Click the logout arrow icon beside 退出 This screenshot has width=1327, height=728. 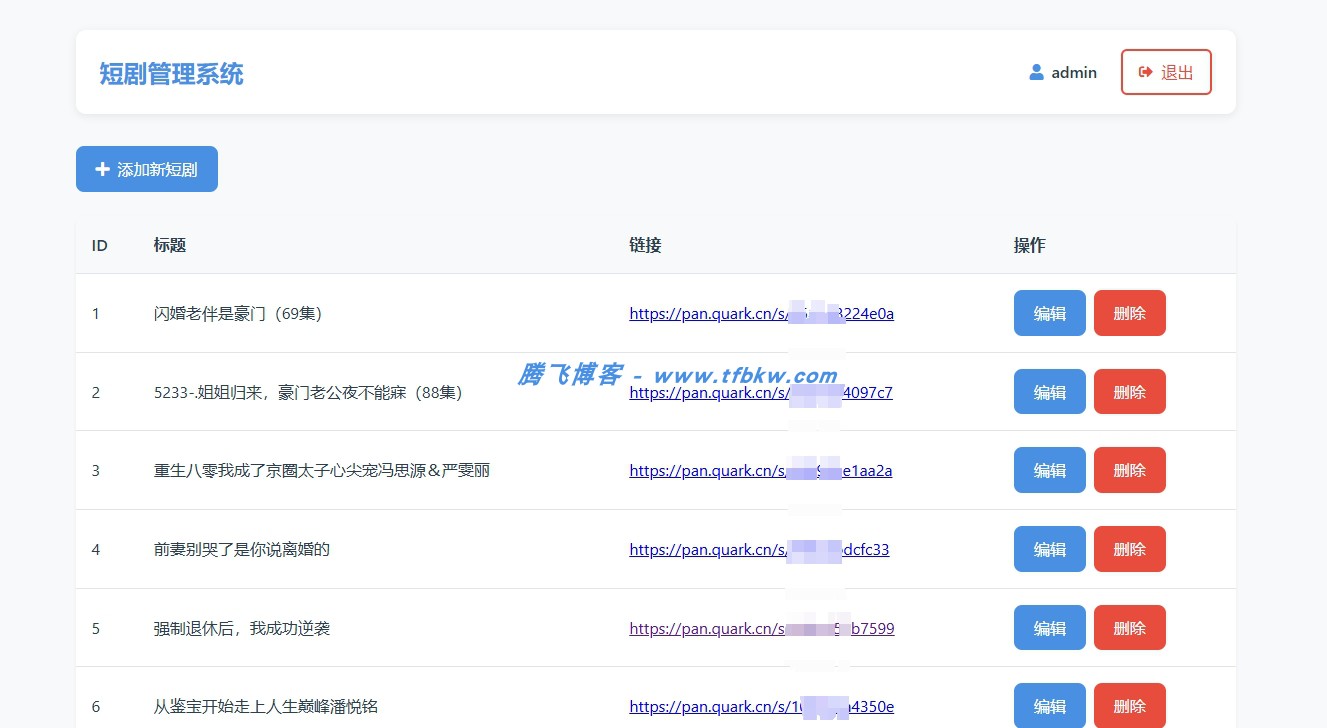click(x=1145, y=72)
